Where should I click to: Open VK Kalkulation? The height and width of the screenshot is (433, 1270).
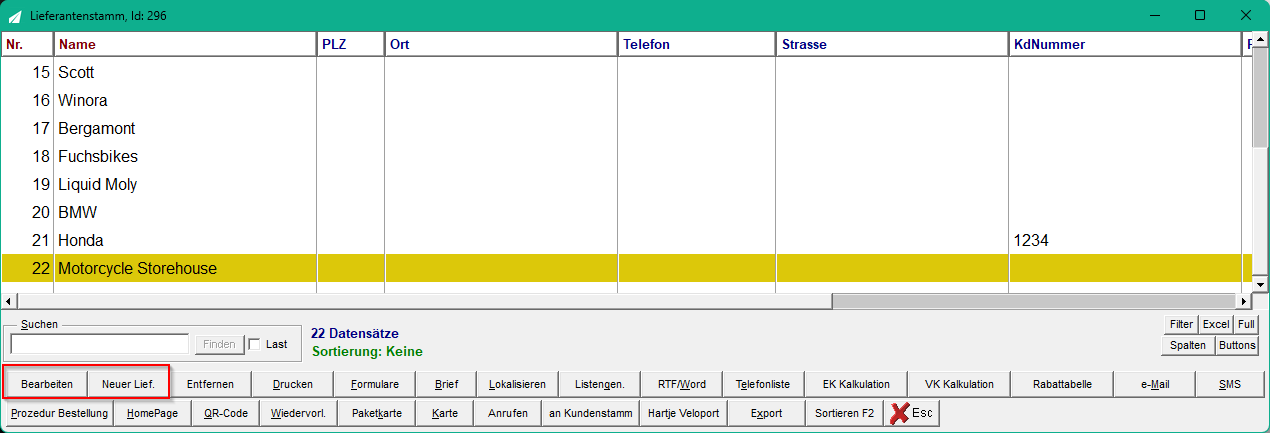(x=959, y=384)
